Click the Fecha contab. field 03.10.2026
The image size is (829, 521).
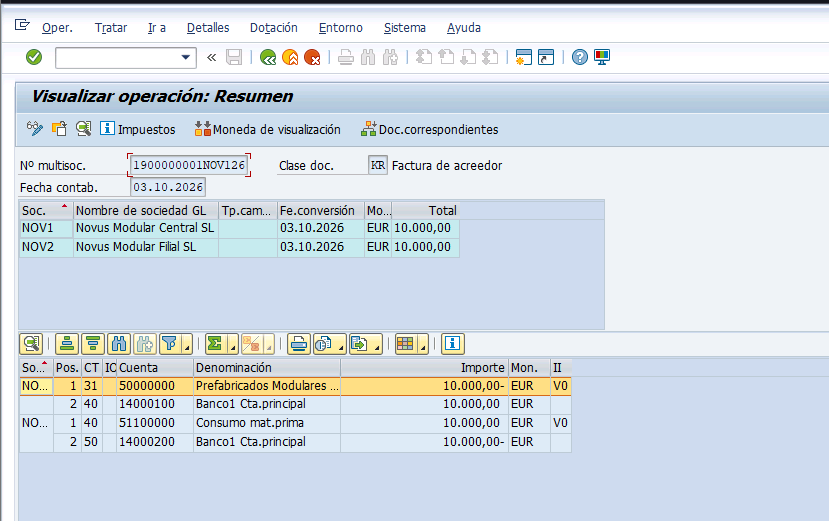pos(168,187)
